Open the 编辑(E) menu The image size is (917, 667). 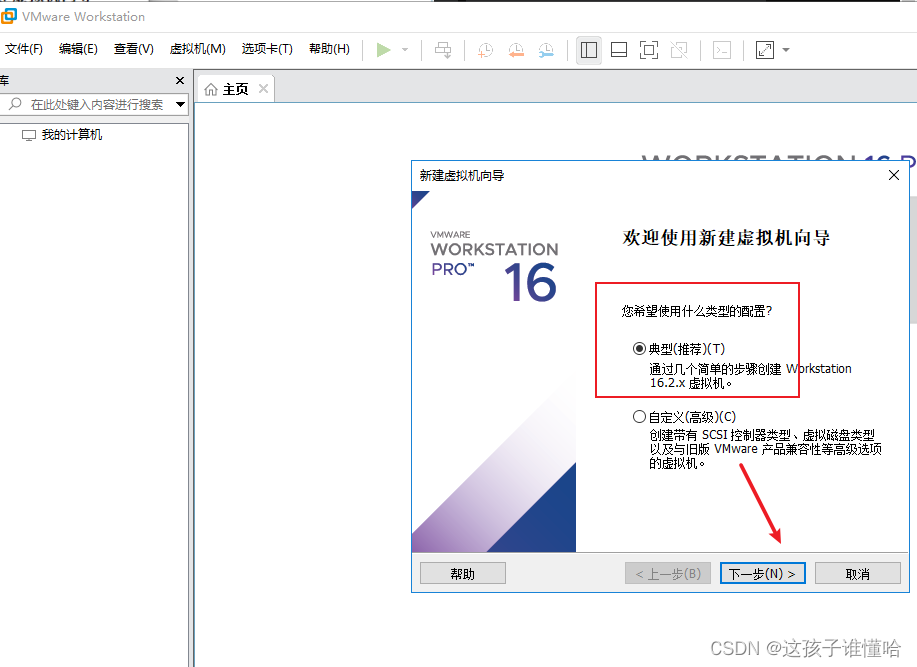click(78, 49)
